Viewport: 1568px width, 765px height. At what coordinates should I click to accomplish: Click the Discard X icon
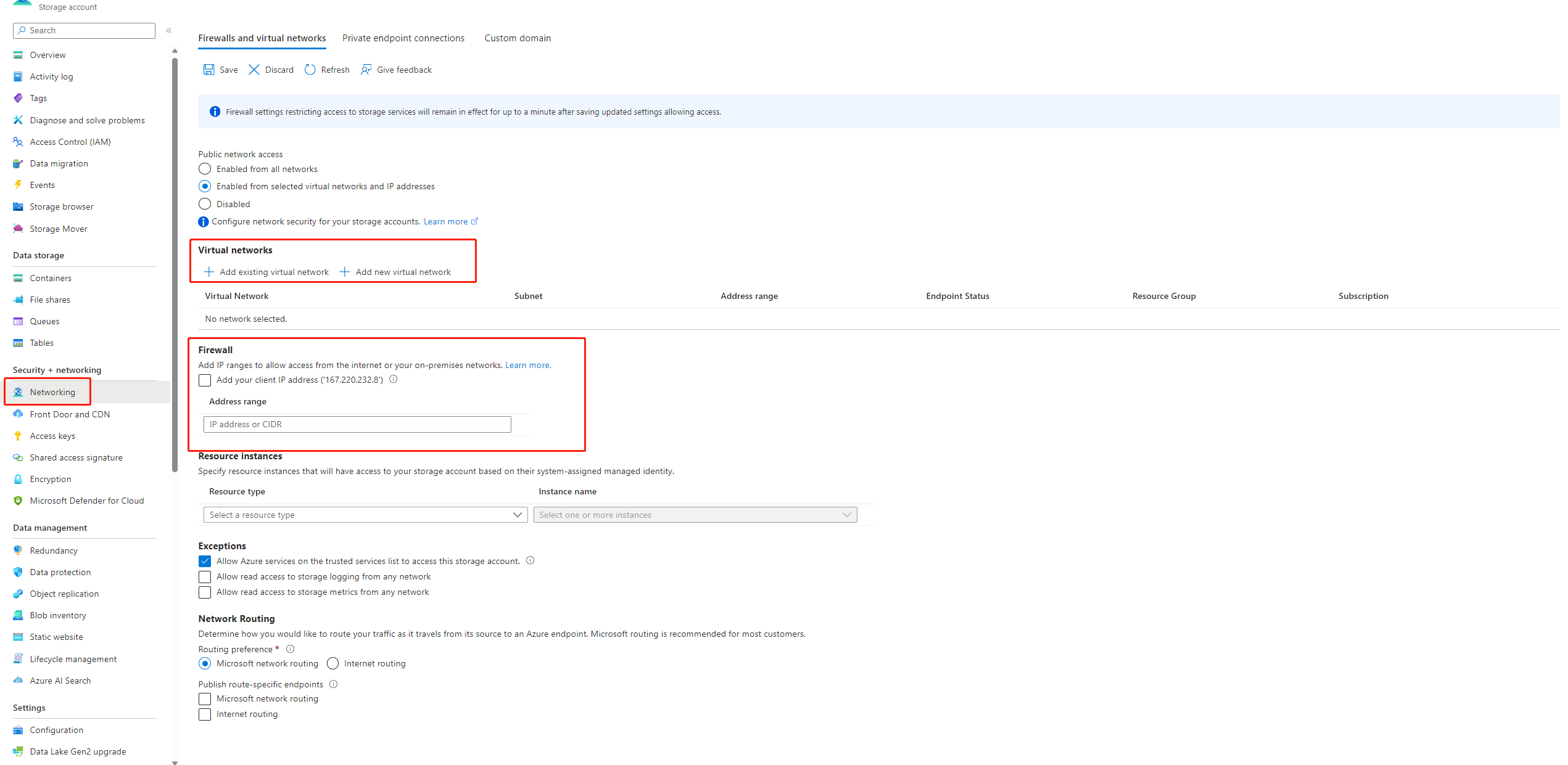[x=254, y=70]
